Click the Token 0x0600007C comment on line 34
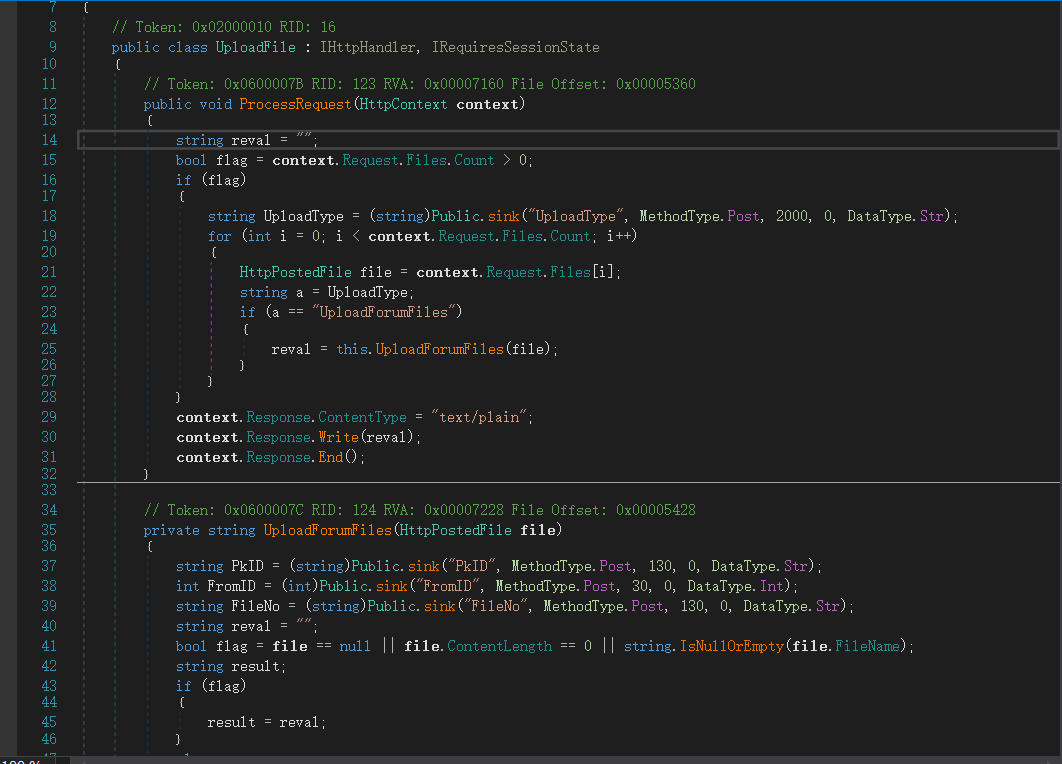This screenshot has width=1062, height=764. point(419,510)
